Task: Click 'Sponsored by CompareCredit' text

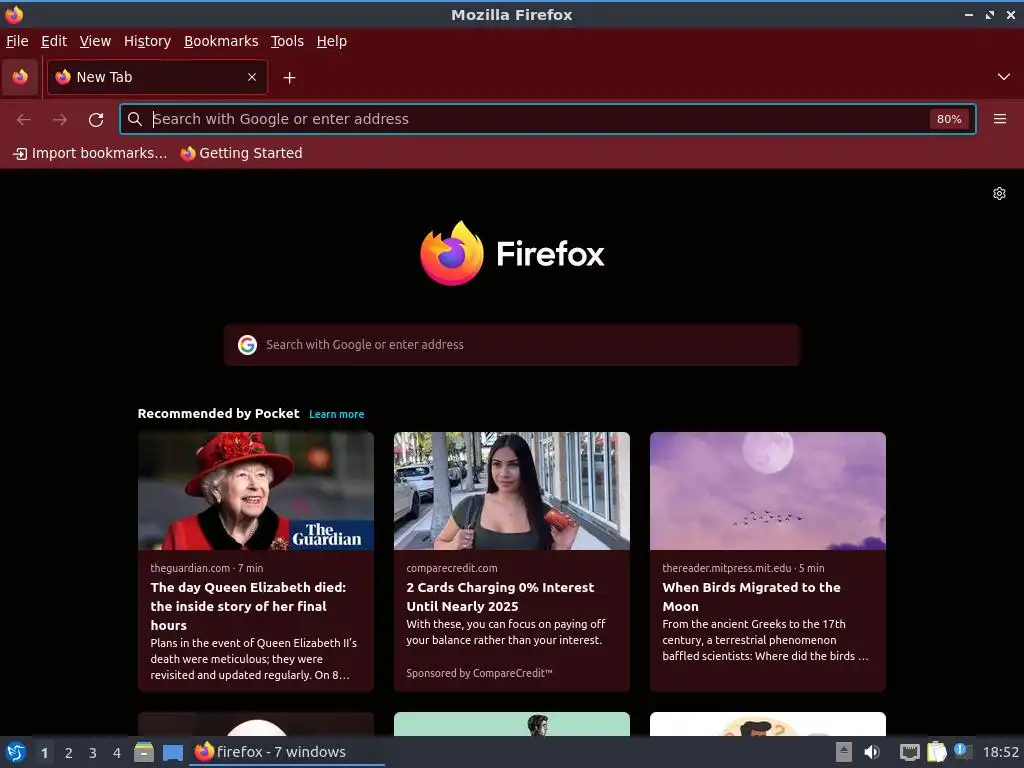Action: (x=479, y=673)
